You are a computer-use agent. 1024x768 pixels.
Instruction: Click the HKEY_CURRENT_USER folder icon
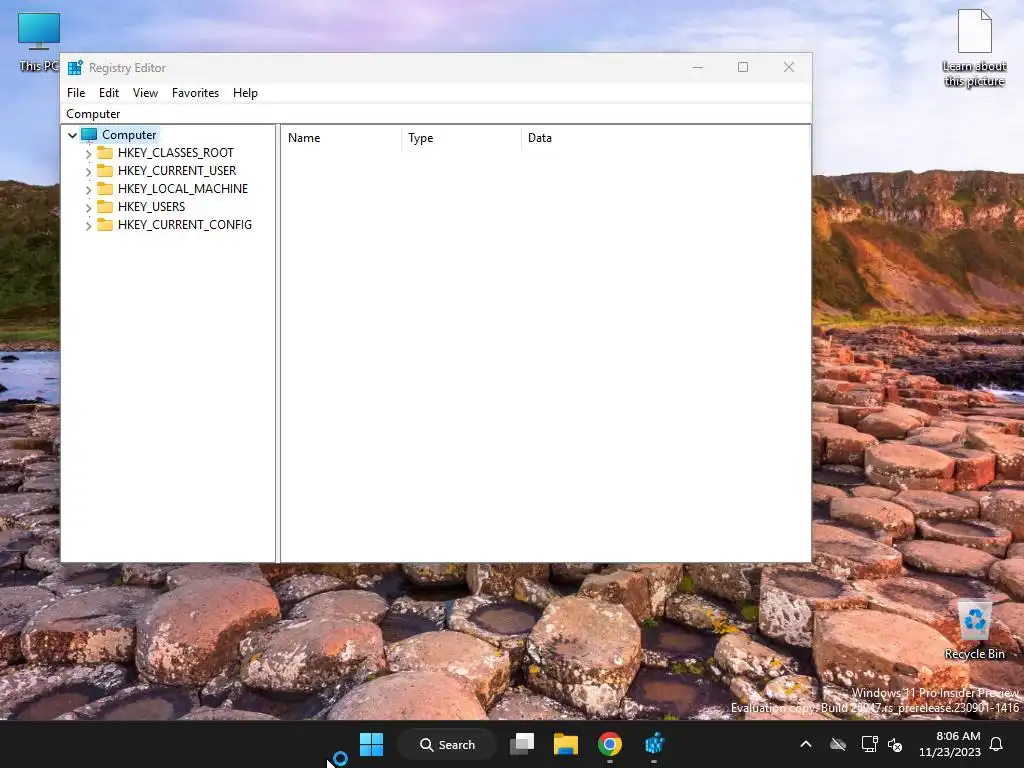[x=104, y=170]
